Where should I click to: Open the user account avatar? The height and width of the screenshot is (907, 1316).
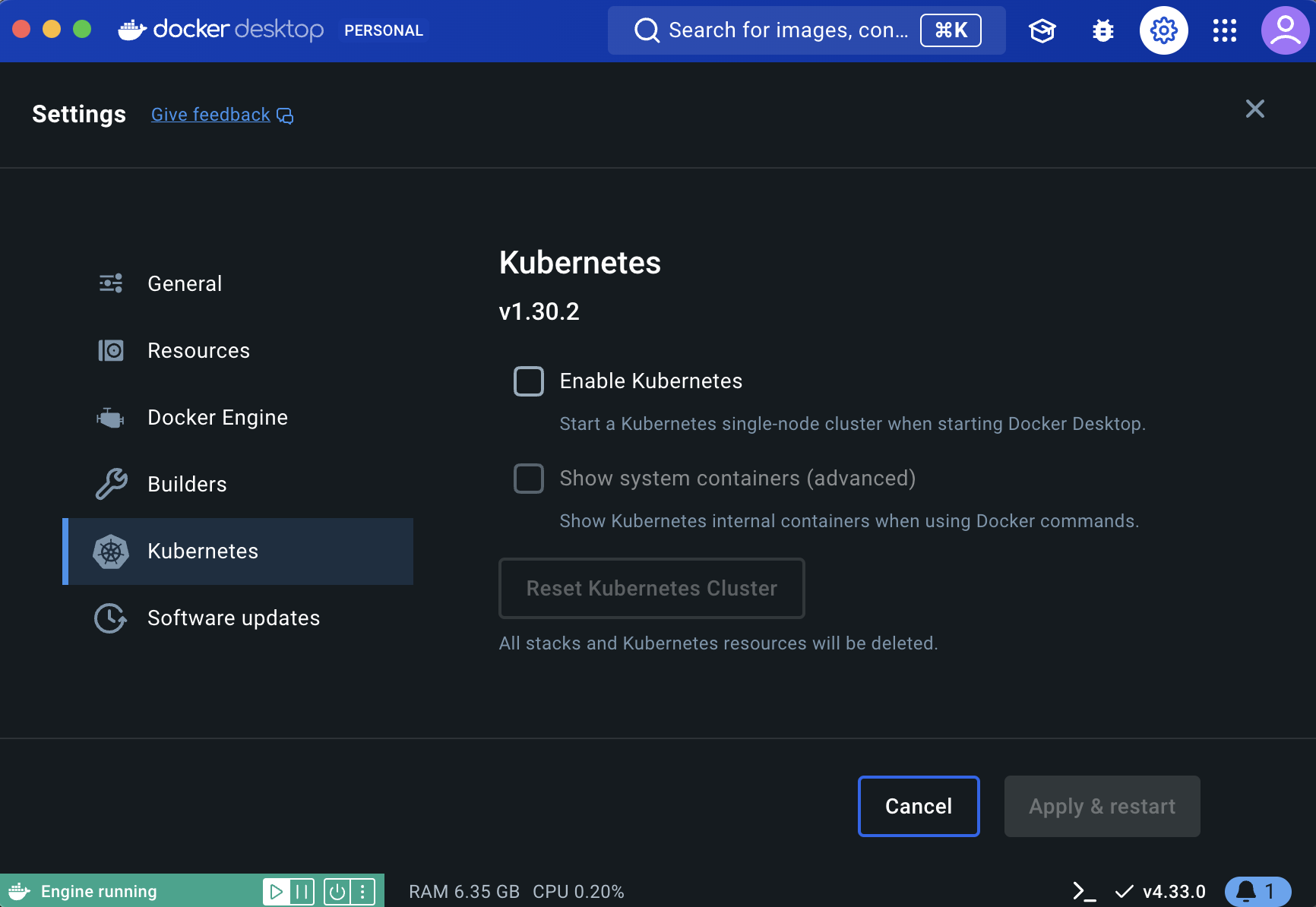pyautogui.click(x=1286, y=30)
